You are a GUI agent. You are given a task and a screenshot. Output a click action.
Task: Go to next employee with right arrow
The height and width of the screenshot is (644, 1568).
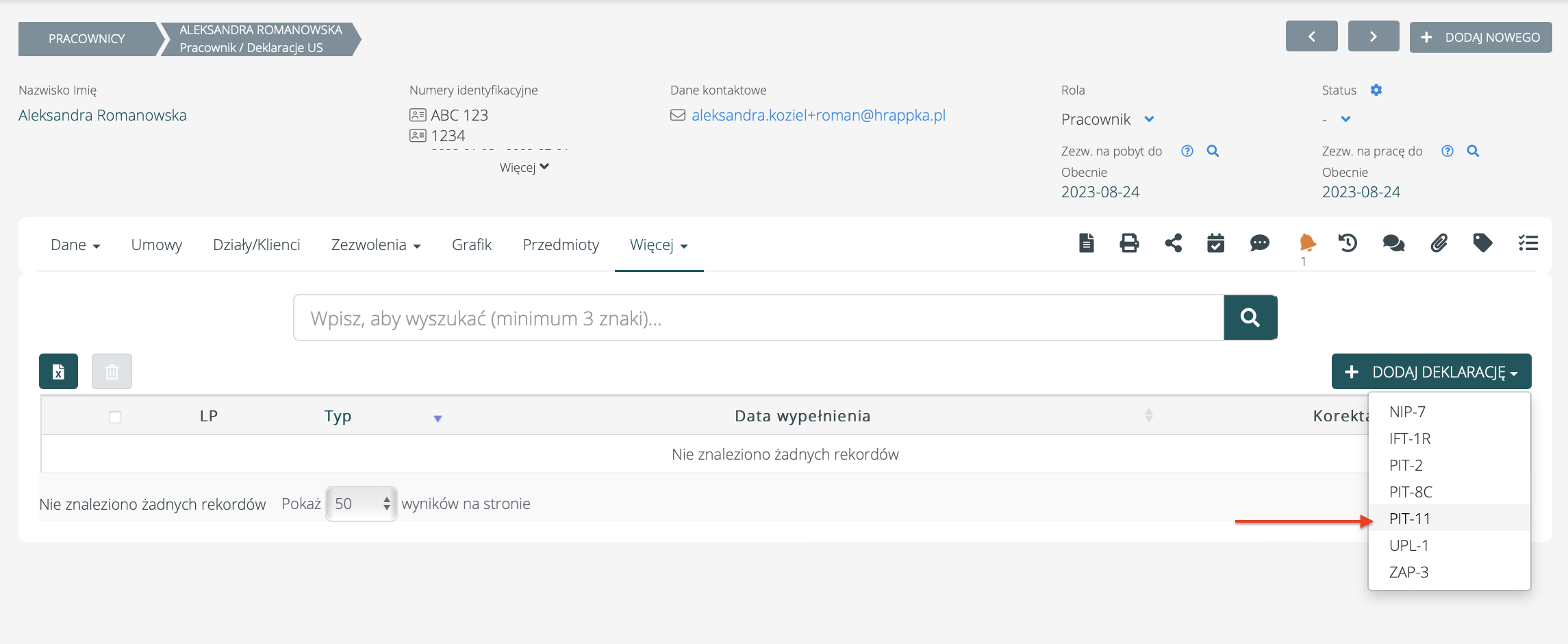click(1373, 37)
